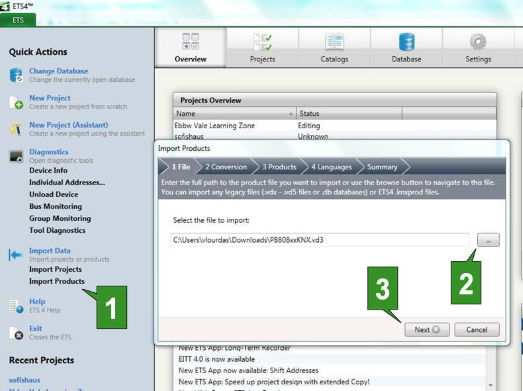Open the ETS ribbon tab
The height and width of the screenshot is (391, 523).
click(18, 20)
